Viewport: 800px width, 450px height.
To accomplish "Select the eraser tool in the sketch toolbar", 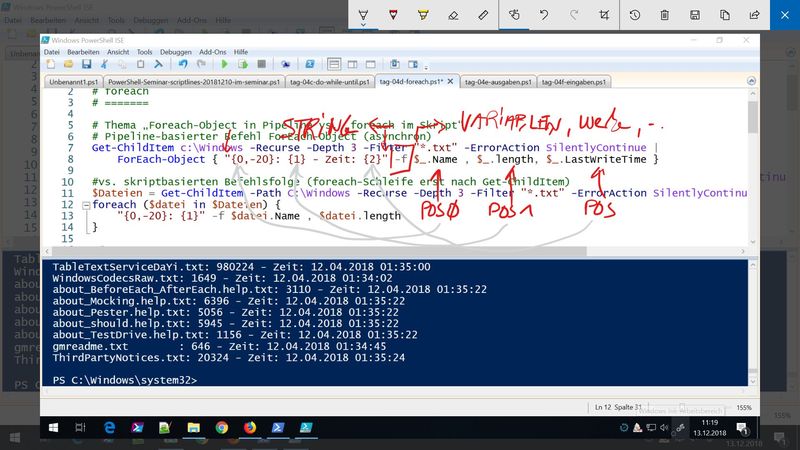I will point(453,15).
